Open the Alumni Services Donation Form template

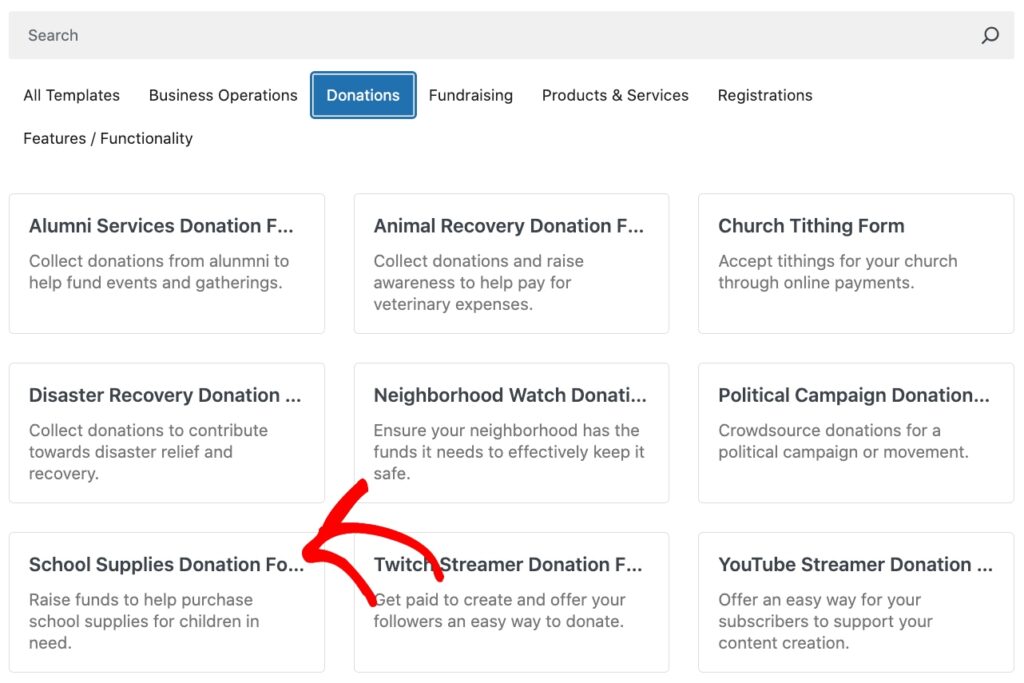(x=166, y=262)
